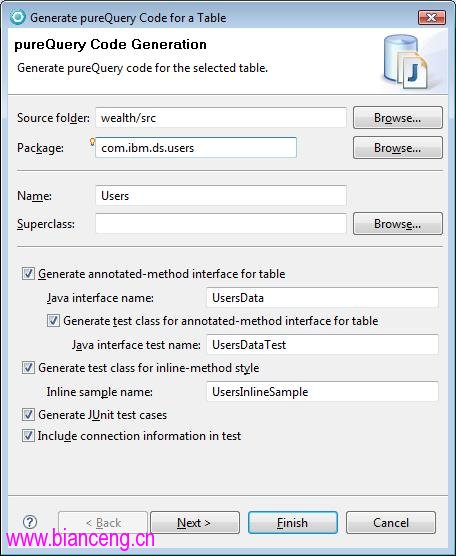Focus the Name field containing Users
The image size is (456, 556).
point(221,195)
